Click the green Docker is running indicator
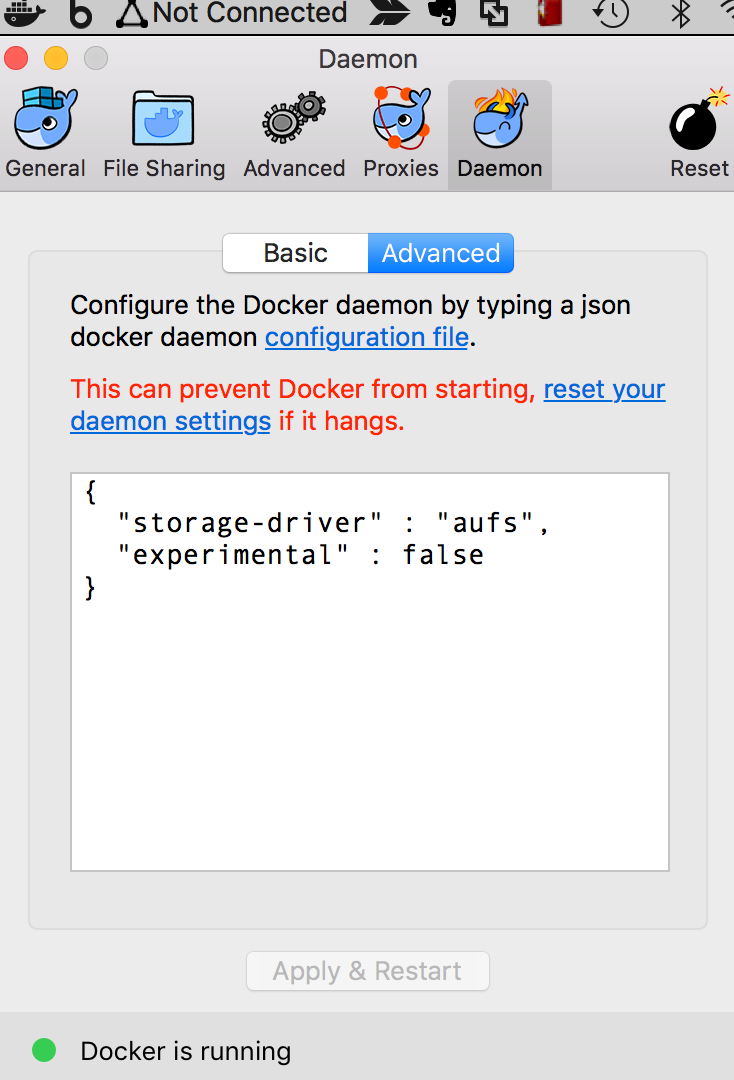This screenshot has height=1080, width=734. pos(44,1050)
